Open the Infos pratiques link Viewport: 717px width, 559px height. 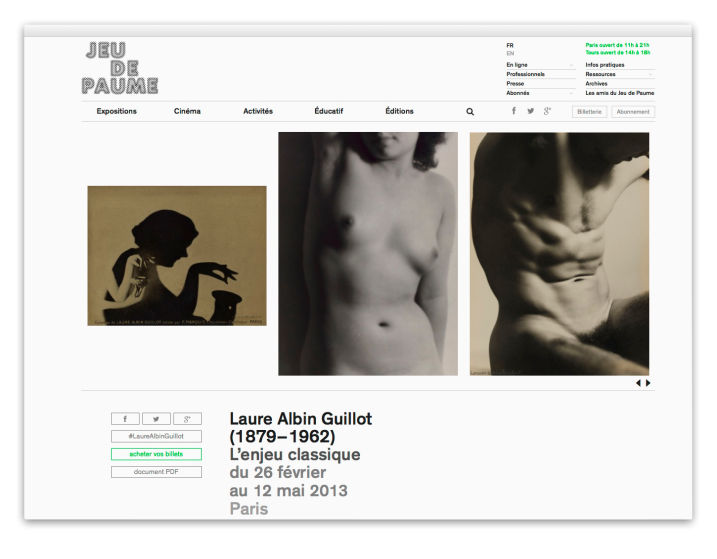click(605, 65)
